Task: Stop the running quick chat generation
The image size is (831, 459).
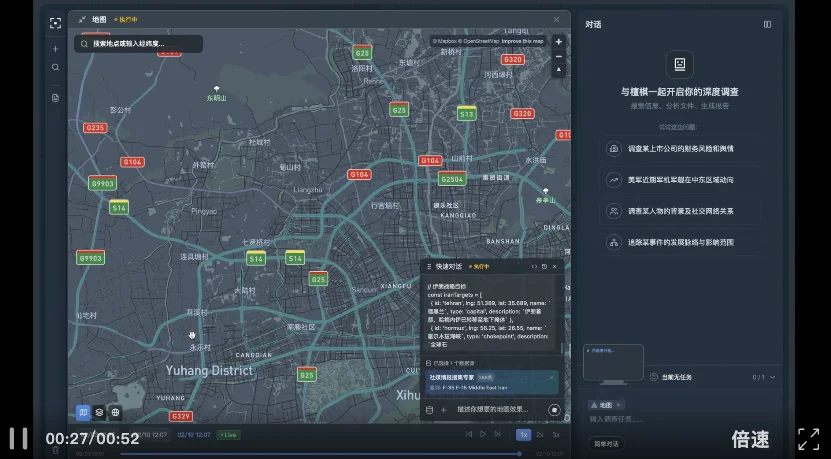Action: 553,409
